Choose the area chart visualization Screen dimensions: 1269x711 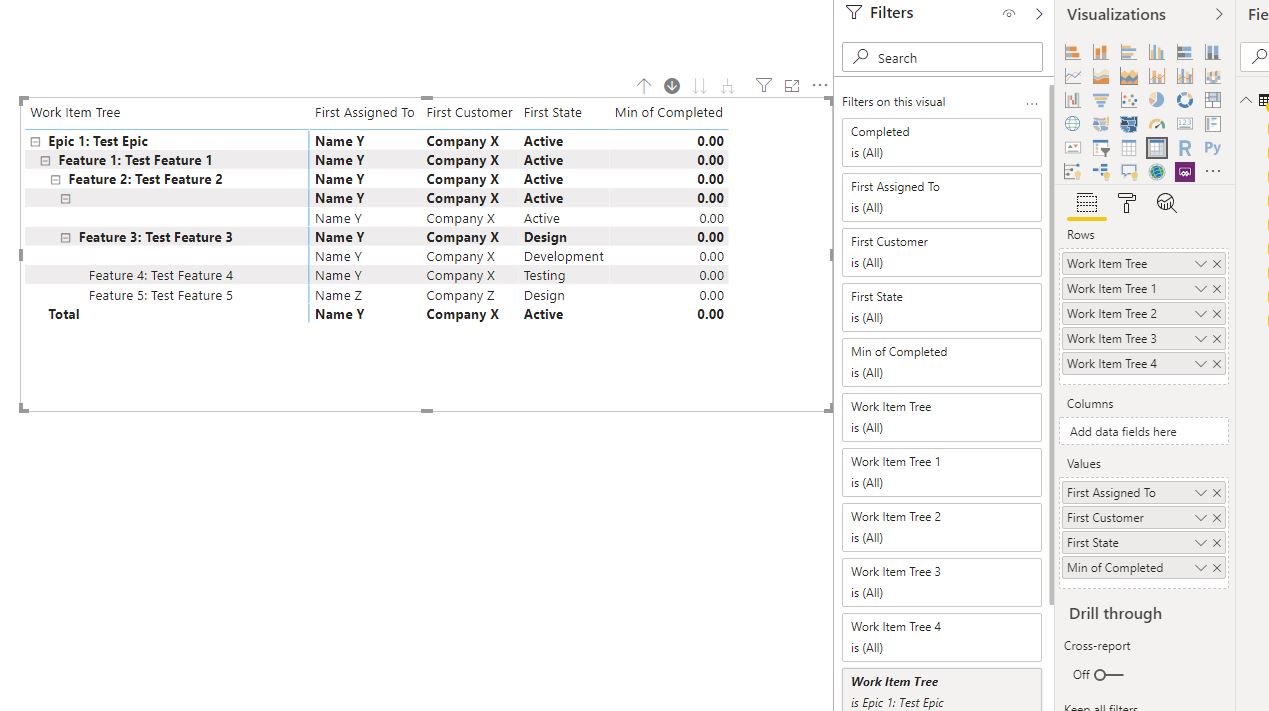[1101, 76]
